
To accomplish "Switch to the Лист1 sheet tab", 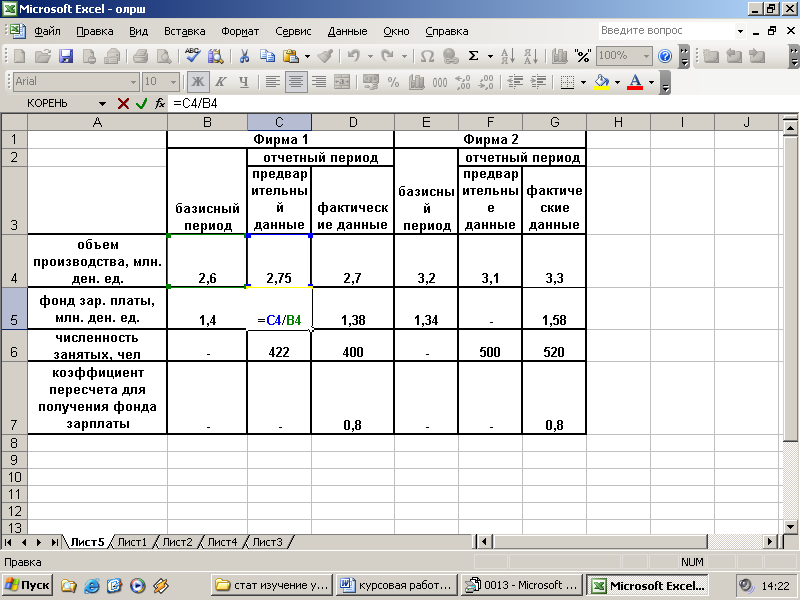I will tap(132, 542).
